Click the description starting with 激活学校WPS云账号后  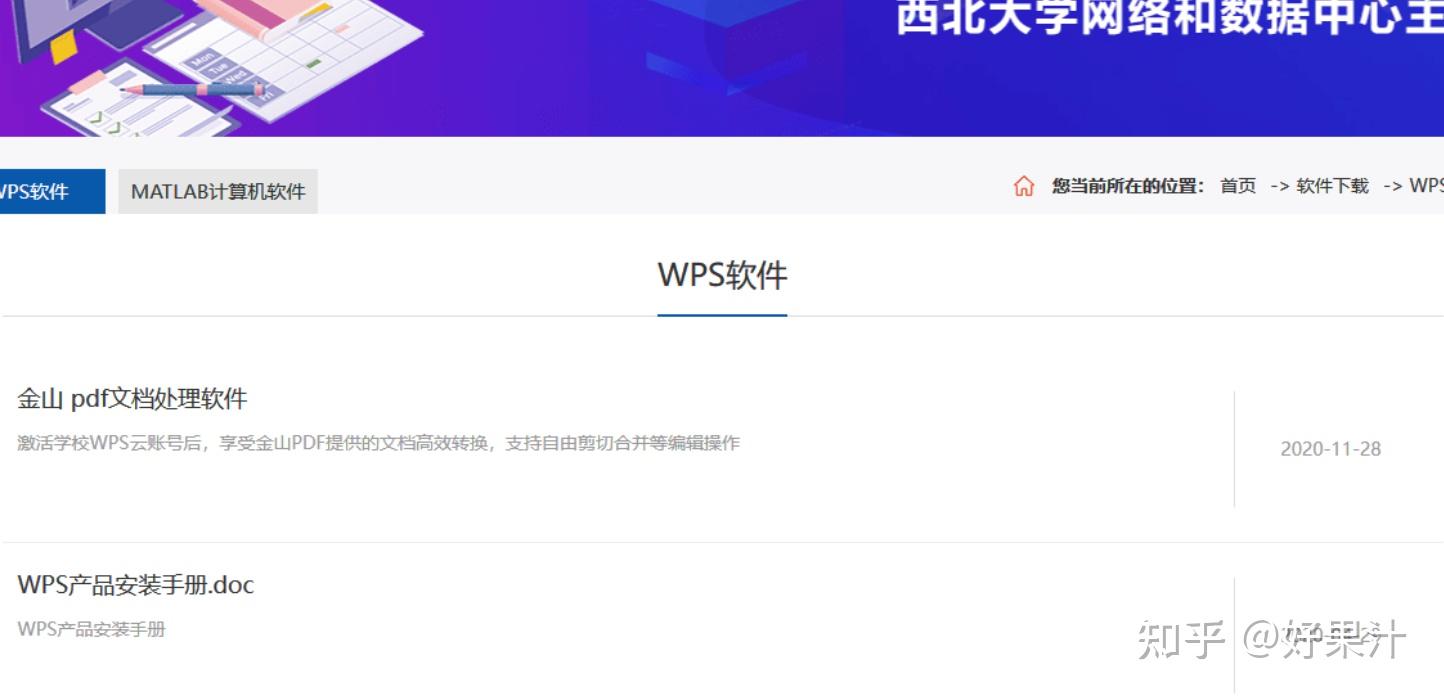tap(379, 443)
